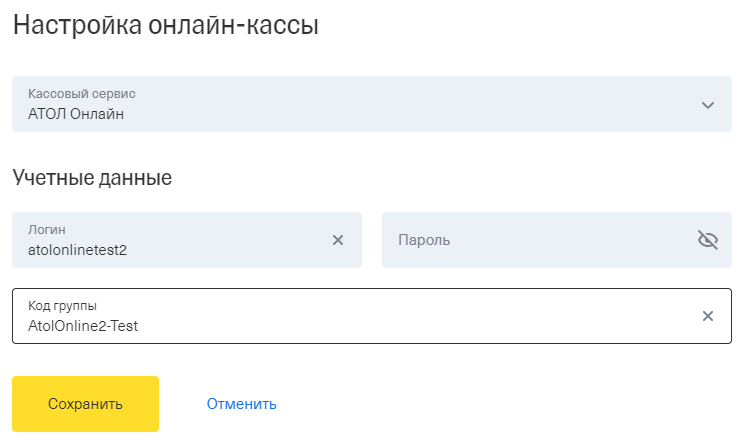Click the Код группы field label
The width and height of the screenshot is (744, 445).
click(62, 306)
